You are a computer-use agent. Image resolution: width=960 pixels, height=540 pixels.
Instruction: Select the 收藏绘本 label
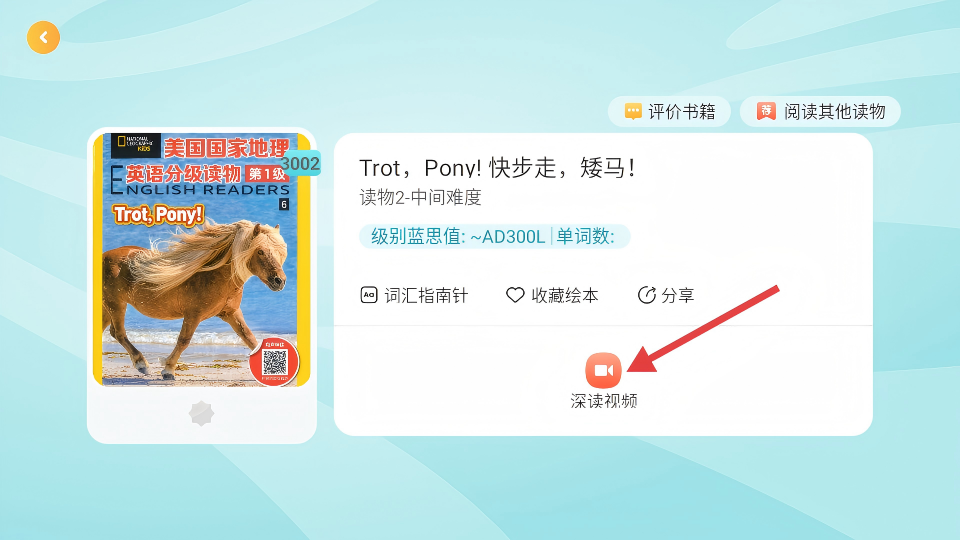[564, 296]
